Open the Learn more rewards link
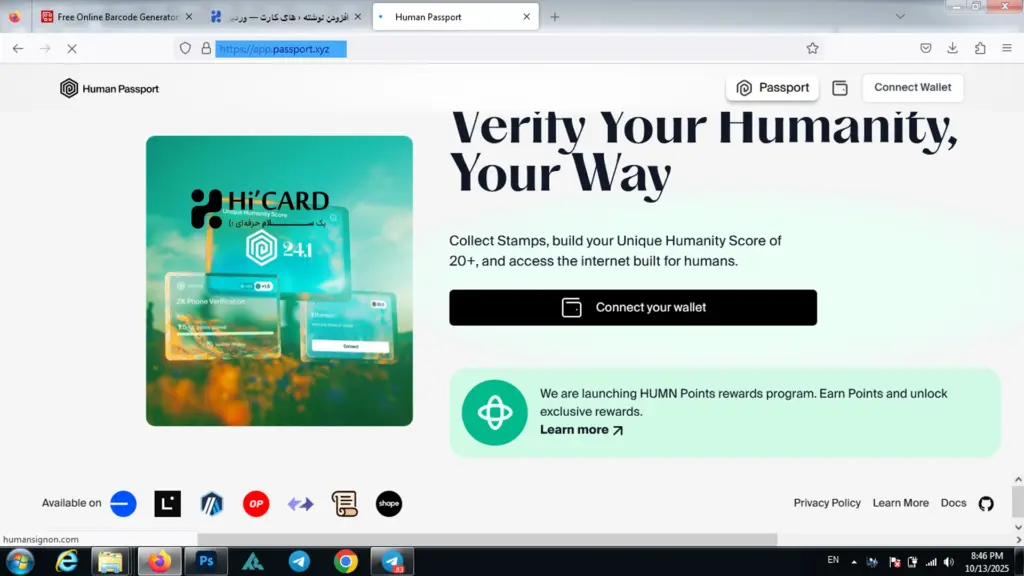Viewport: 1024px width, 576px height. point(581,430)
